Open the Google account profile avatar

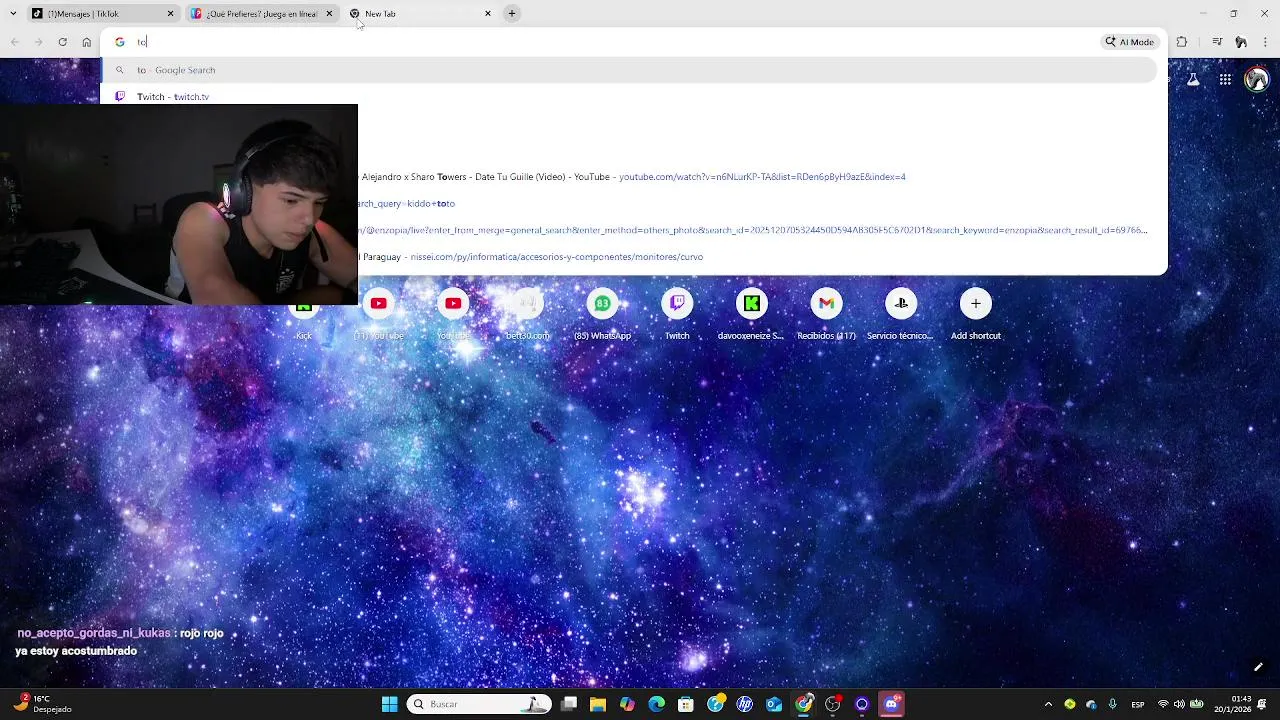tap(1257, 80)
